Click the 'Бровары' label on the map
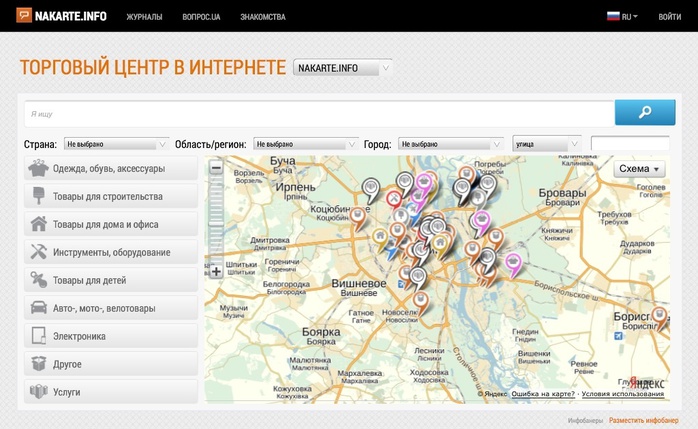Viewport: 698px width, 429px height. pos(562,193)
